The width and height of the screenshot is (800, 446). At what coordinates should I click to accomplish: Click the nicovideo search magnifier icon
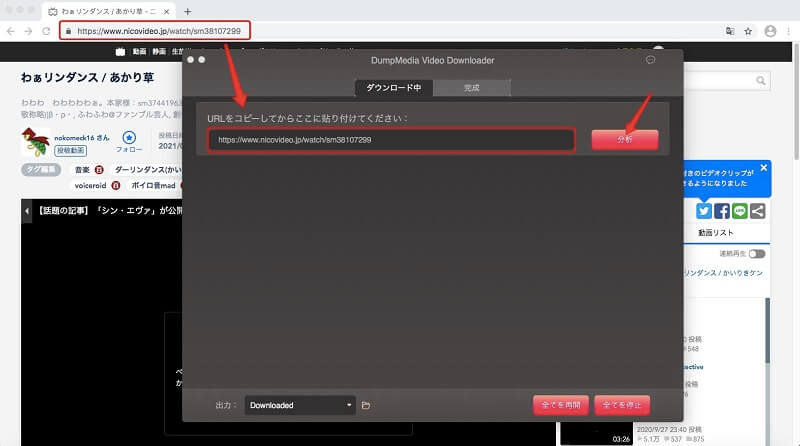coord(761,81)
